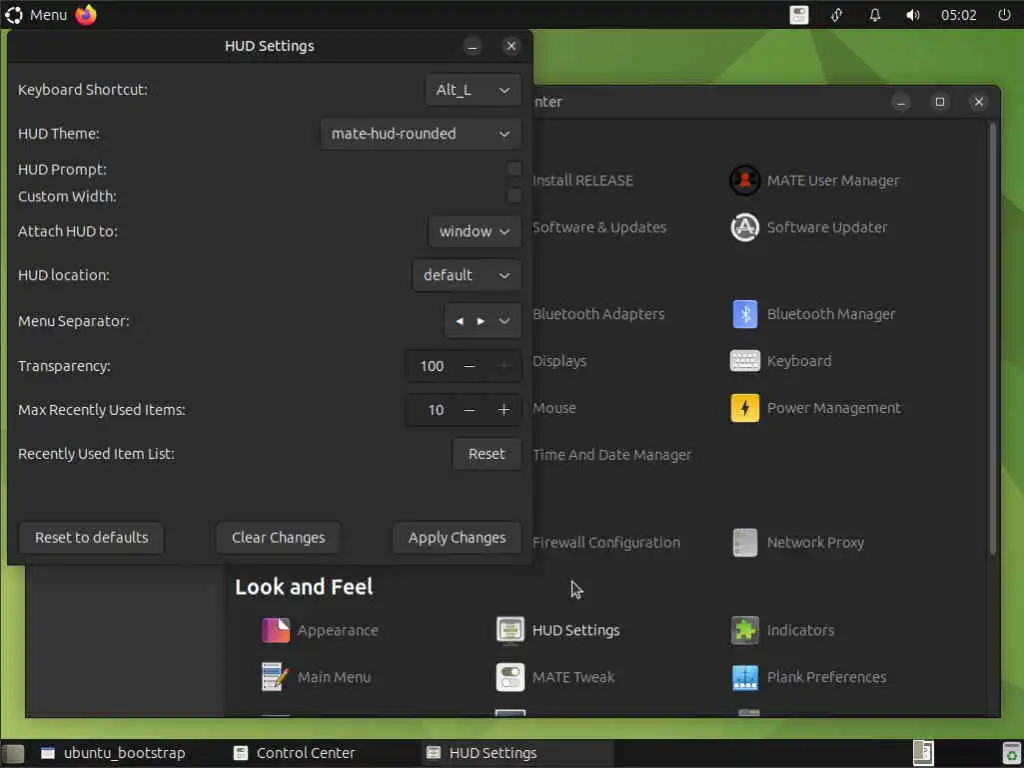Open the power/session icon in the top panel
Viewport: 1024px width, 768px height.
1004,15
